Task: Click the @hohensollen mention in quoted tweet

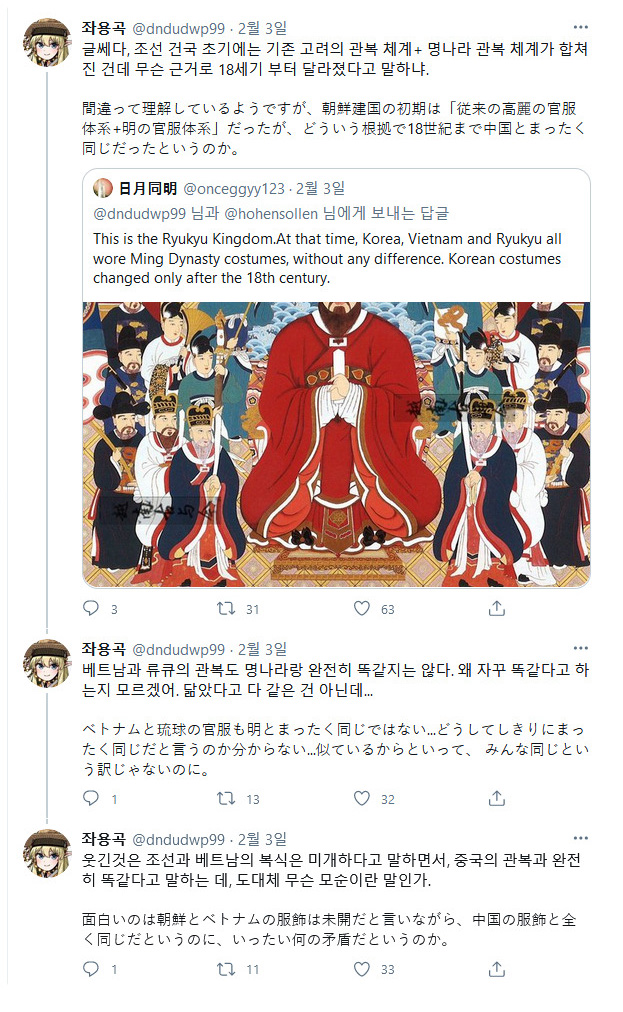Action: tap(271, 214)
